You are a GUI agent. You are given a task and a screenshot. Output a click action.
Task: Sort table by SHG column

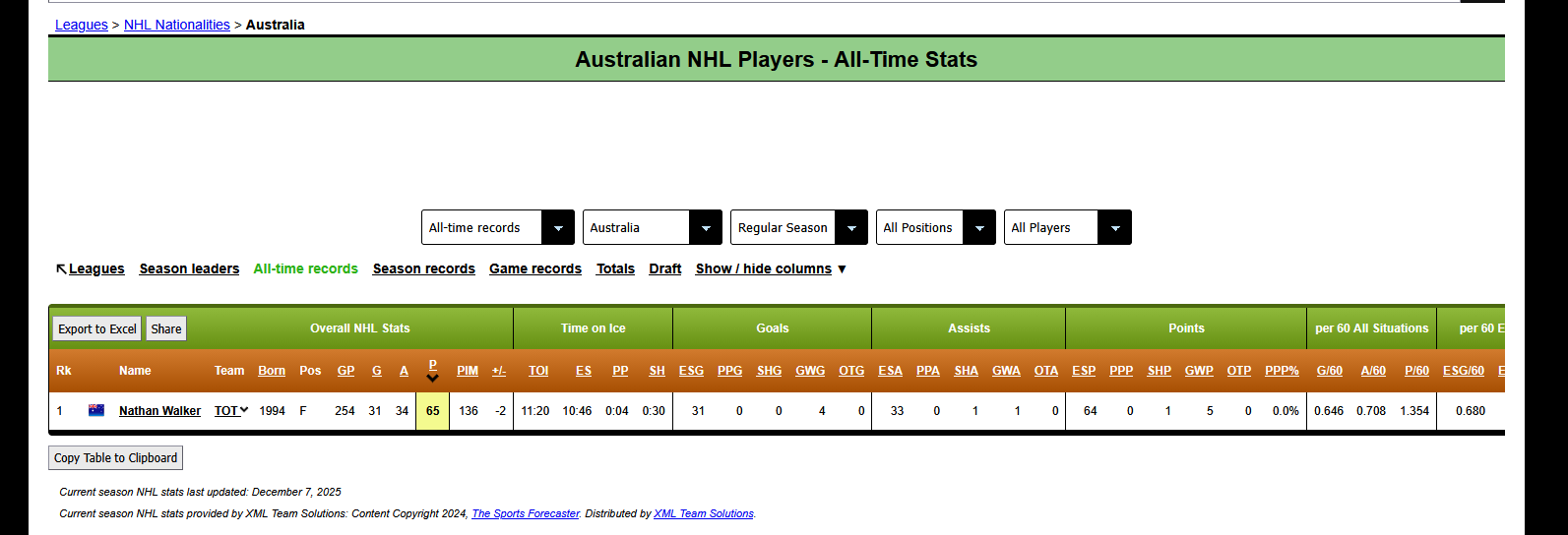click(769, 371)
